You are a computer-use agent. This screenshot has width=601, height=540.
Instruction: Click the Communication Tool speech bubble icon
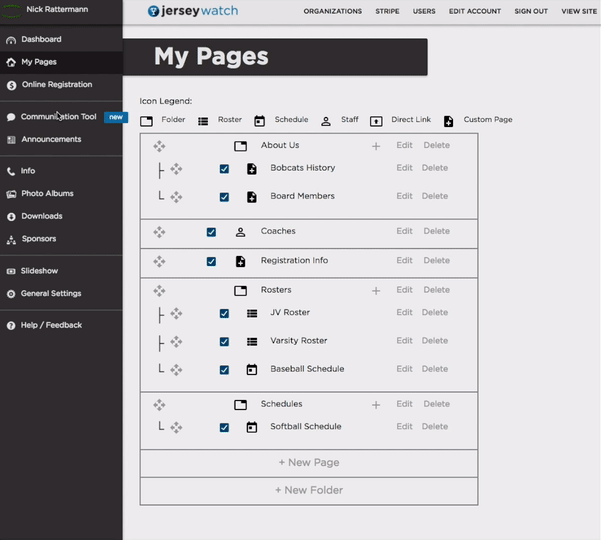[x=11, y=117]
